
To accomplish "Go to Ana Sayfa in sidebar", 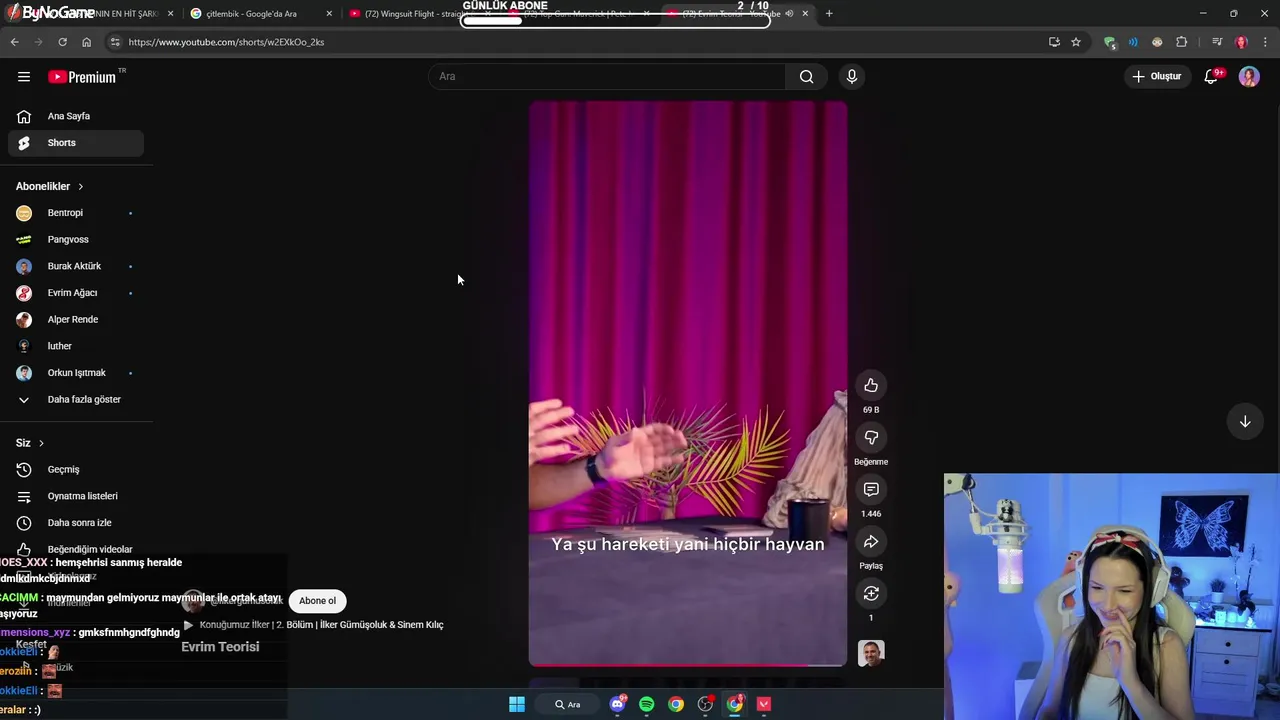I will [76, 116].
